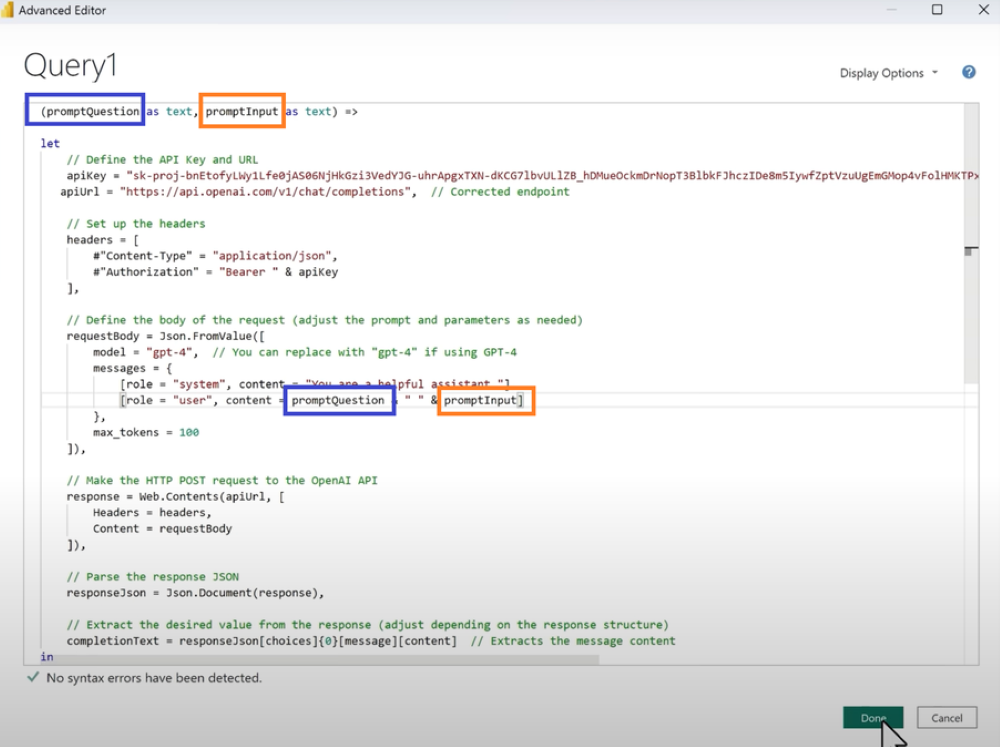Click promptQuestion in the user content line
Screen dimensions: 1000x747
click(x=338, y=400)
